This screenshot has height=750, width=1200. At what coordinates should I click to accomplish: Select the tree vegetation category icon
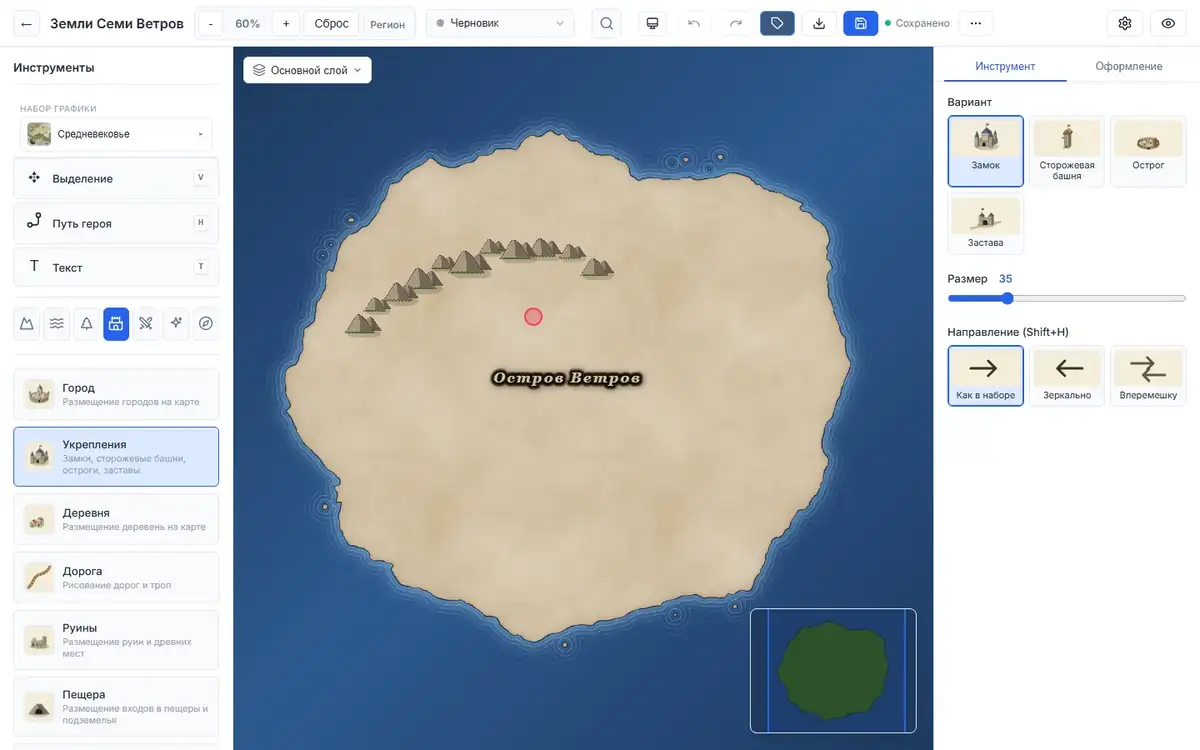[86, 323]
